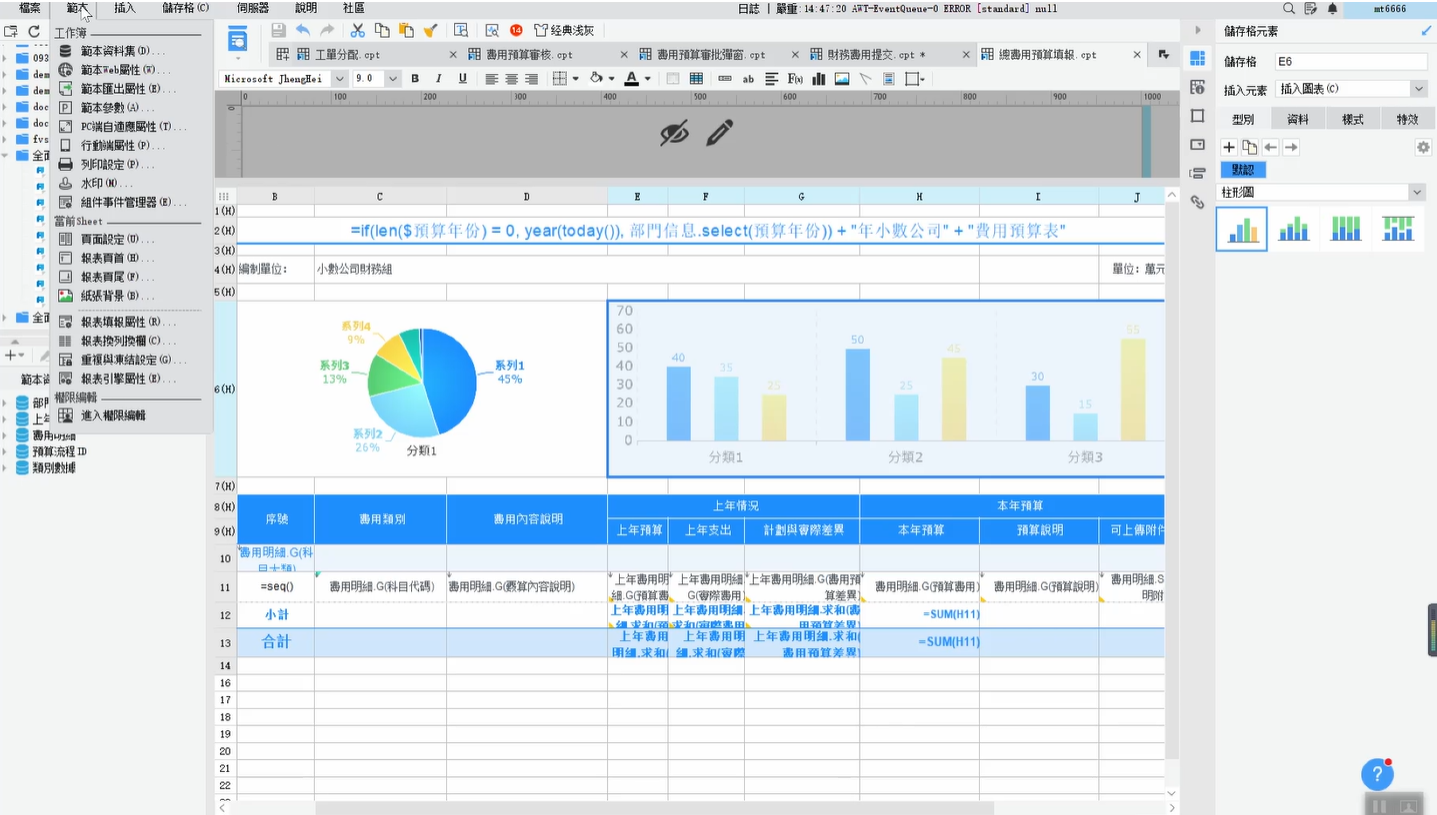Click the merge cells icon
The height and width of the screenshot is (815, 1437).
[x=674, y=78]
